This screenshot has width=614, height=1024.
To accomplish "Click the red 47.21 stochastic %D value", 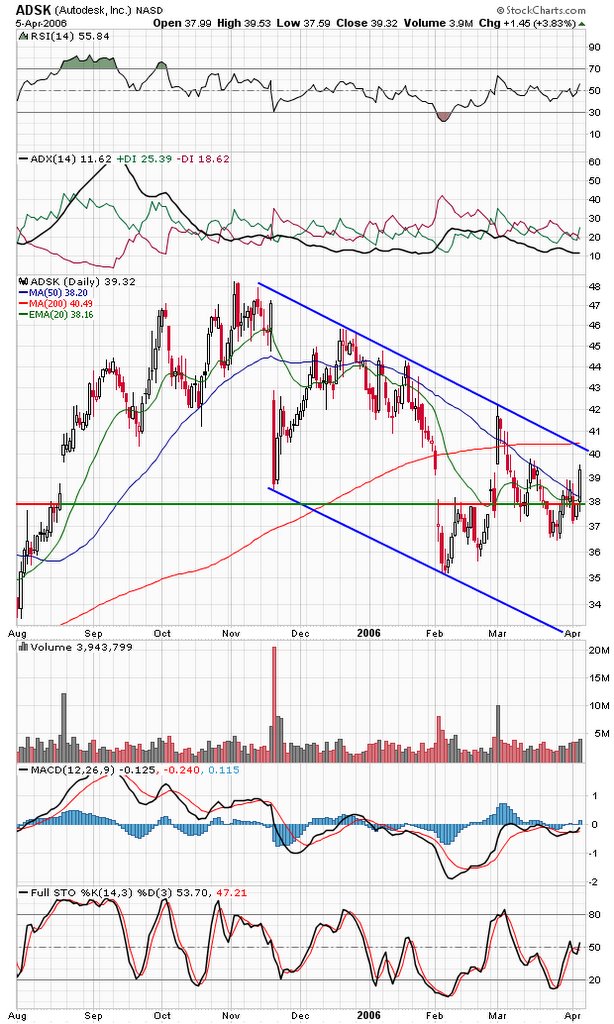I will pos(232,892).
